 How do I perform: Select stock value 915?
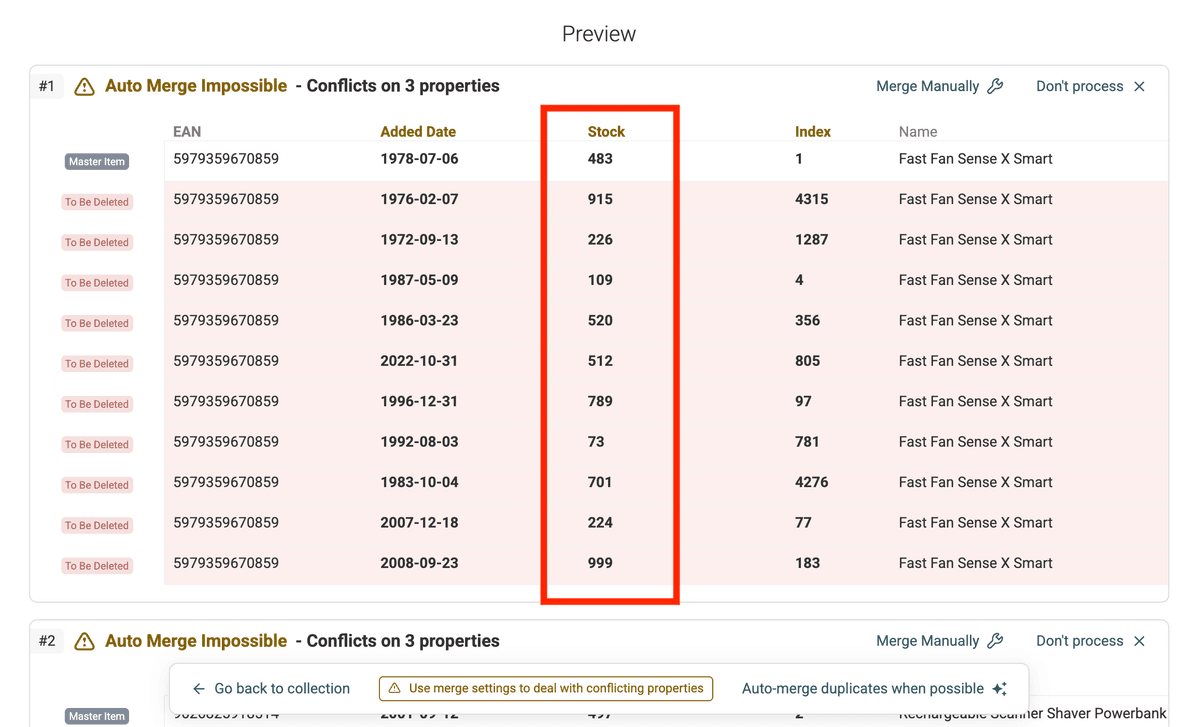600,200
